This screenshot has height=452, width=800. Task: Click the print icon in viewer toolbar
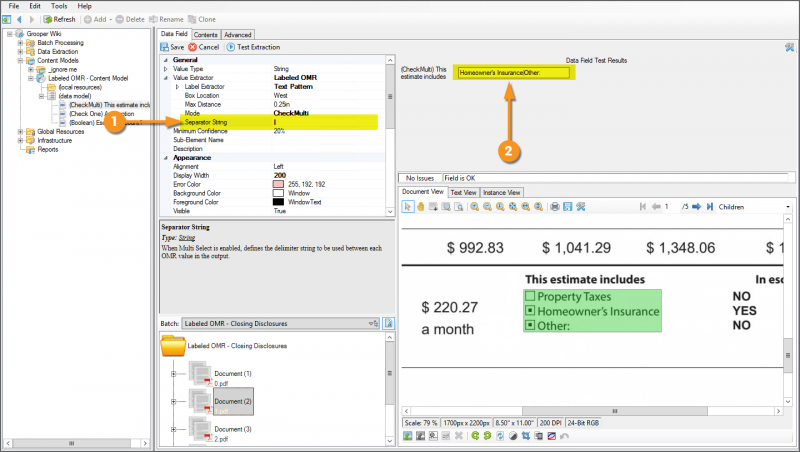[x=555, y=207]
